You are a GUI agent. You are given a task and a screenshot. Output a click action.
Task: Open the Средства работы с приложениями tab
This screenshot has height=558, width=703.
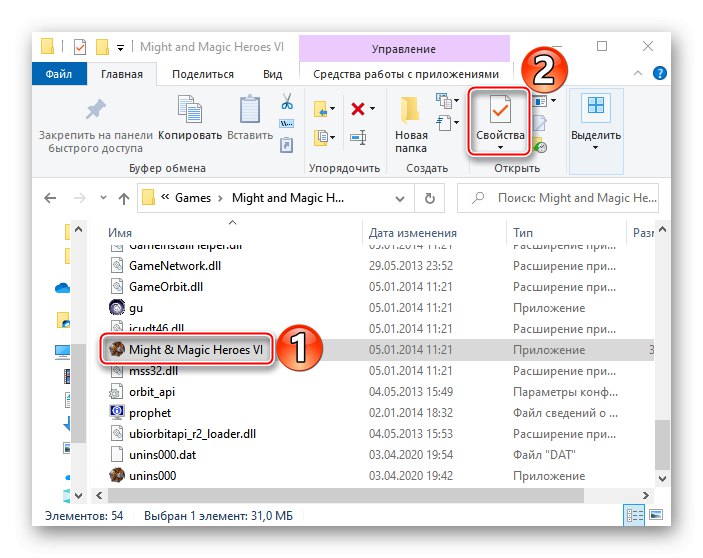click(406, 74)
